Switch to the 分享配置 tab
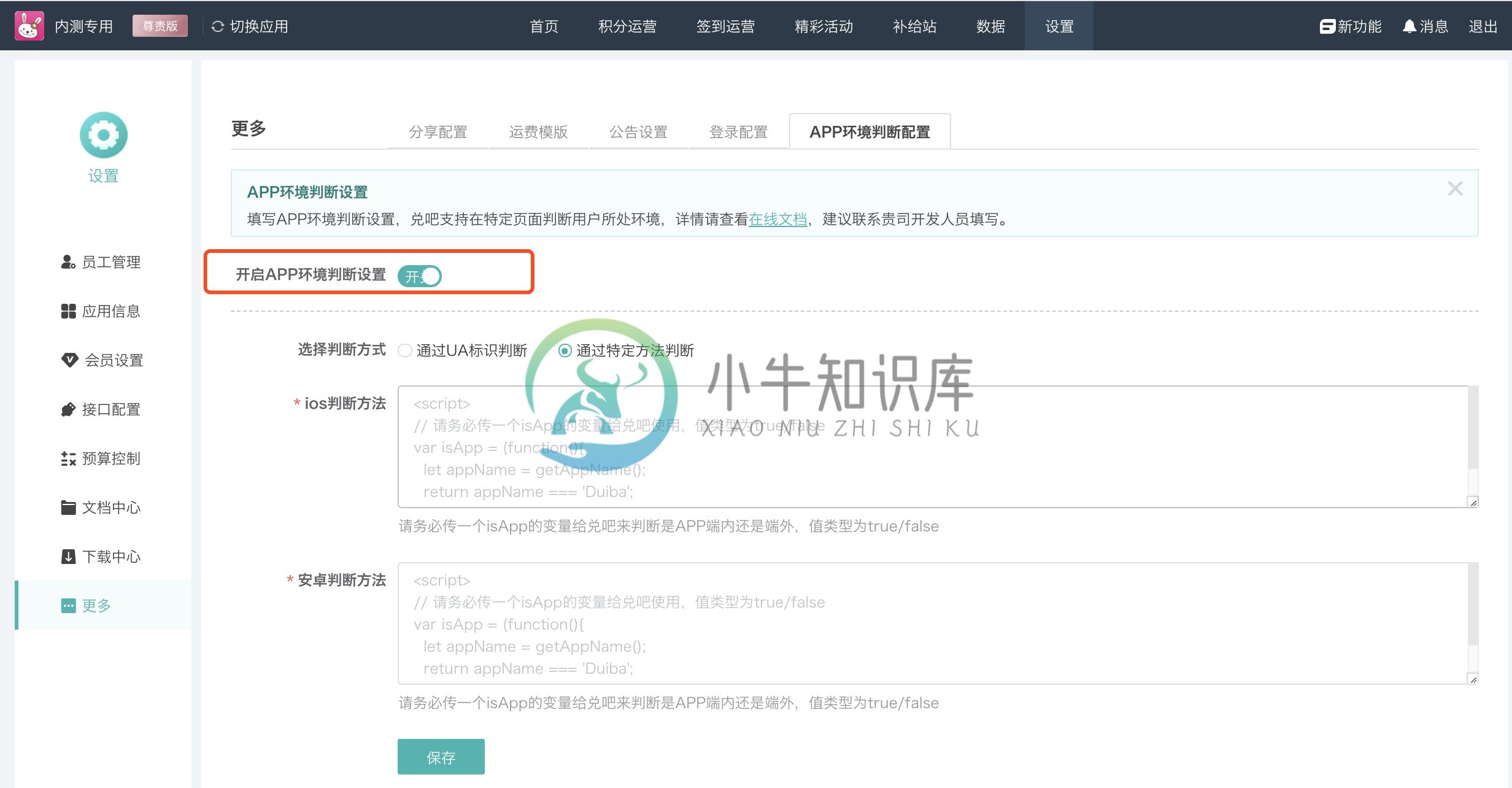Screen dimensions: 1512x788 (x=438, y=132)
